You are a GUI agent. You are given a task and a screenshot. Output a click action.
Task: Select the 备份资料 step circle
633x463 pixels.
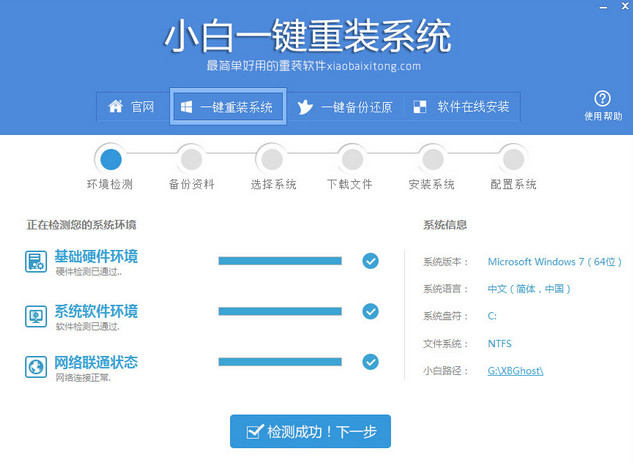(191, 158)
